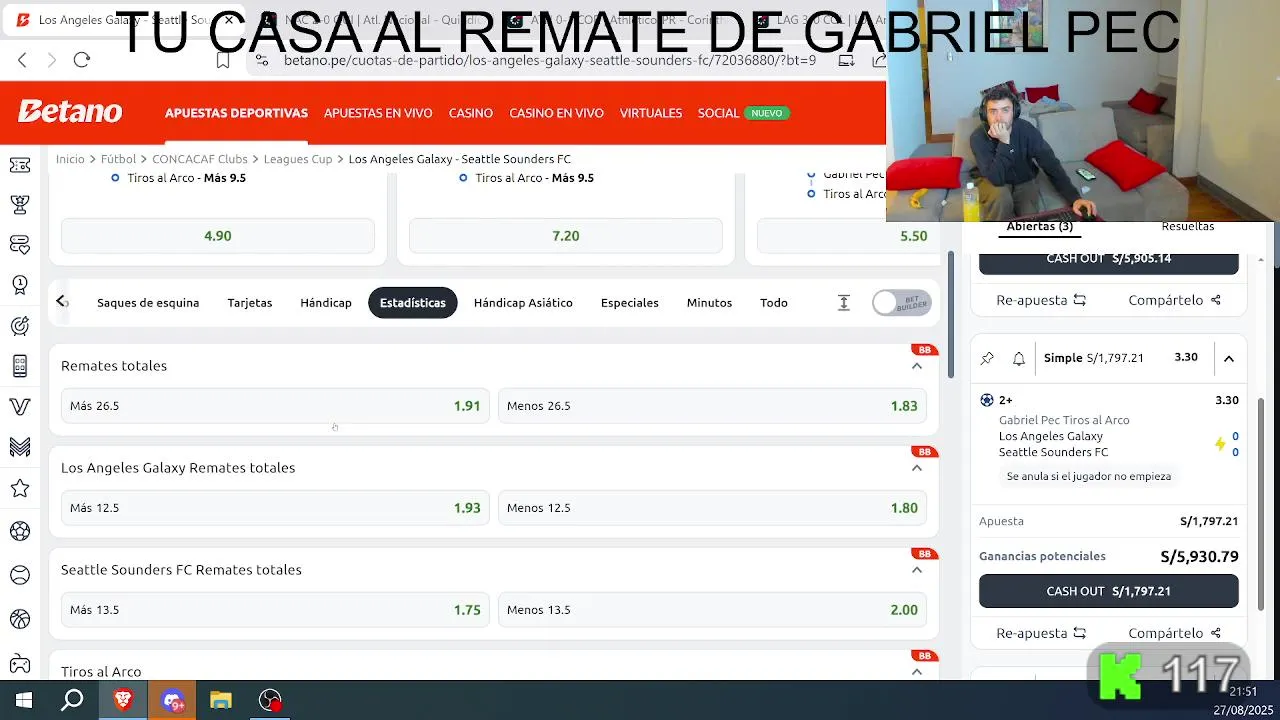The width and height of the screenshot is (1280, 720).
Task: Bet on Galaxy Menos 12.5 at 1.80
Action: (712, 508)
